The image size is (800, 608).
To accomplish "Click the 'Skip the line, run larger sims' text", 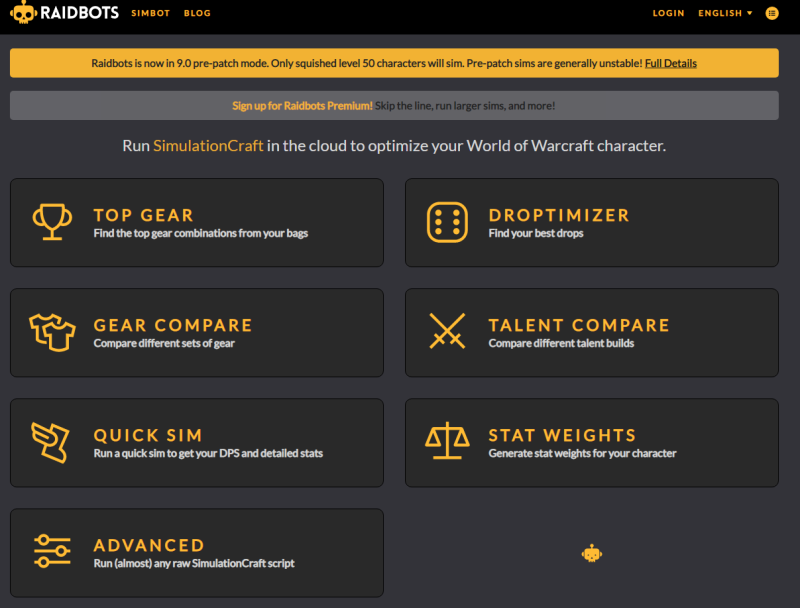I will click(465, 106).
